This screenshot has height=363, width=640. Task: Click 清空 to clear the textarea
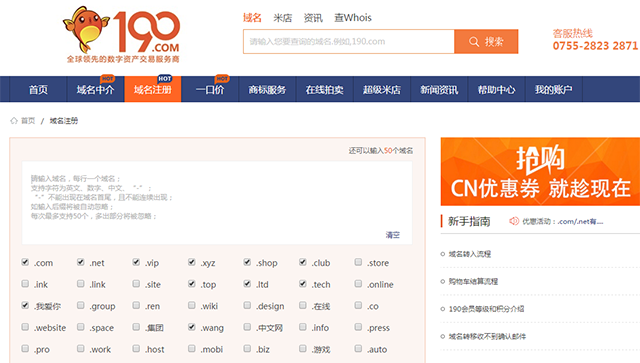click(393, 235)
